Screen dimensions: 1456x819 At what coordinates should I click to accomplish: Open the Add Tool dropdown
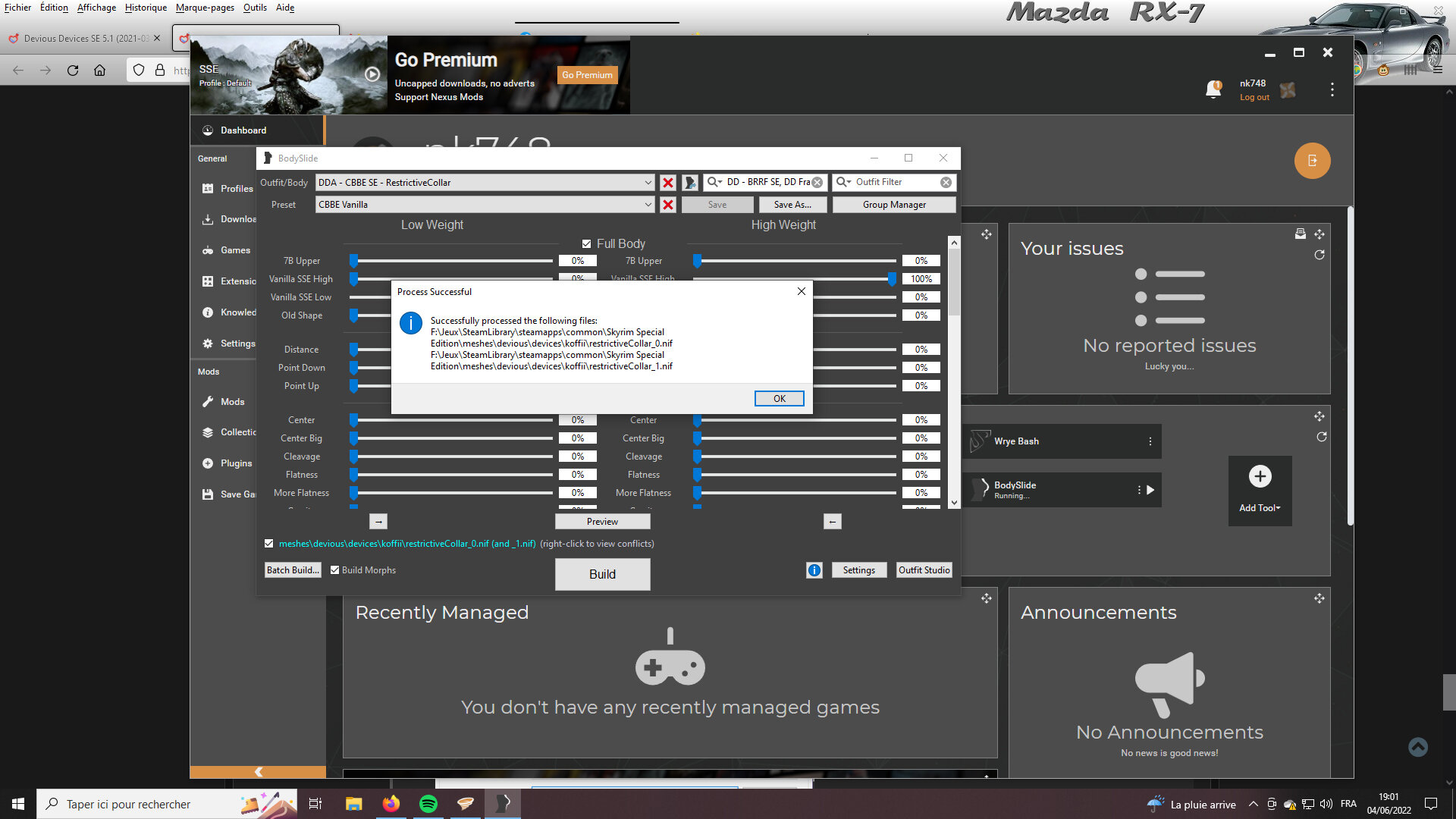(1260, 491)
